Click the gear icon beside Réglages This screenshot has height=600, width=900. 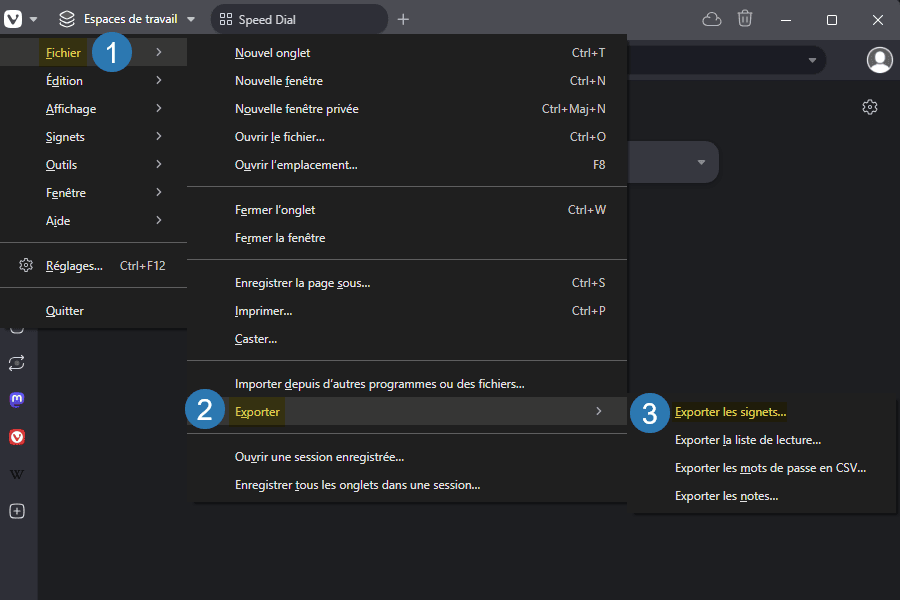click(25, 265)
